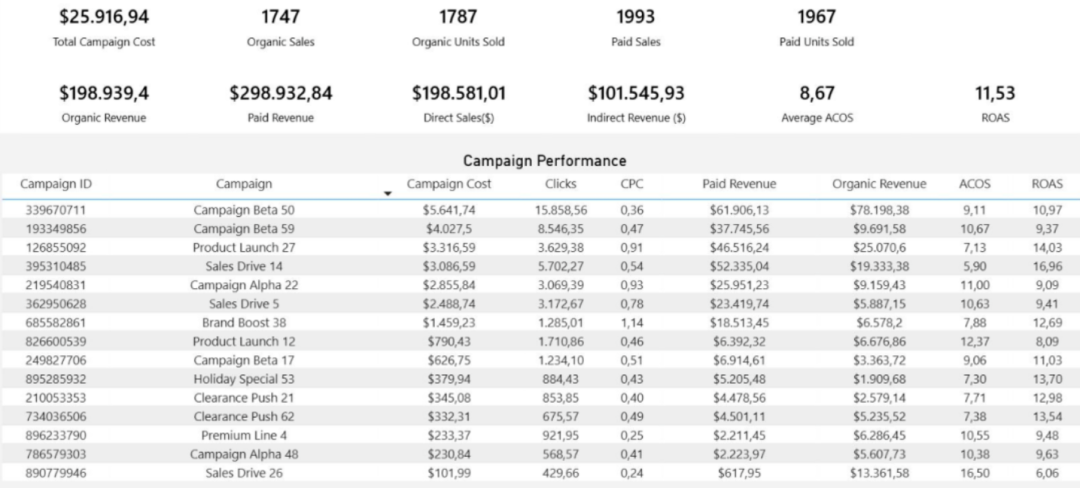Sort table by Campaign ID header
Viewport: 1080px width, 488px height.
(56, 184)
